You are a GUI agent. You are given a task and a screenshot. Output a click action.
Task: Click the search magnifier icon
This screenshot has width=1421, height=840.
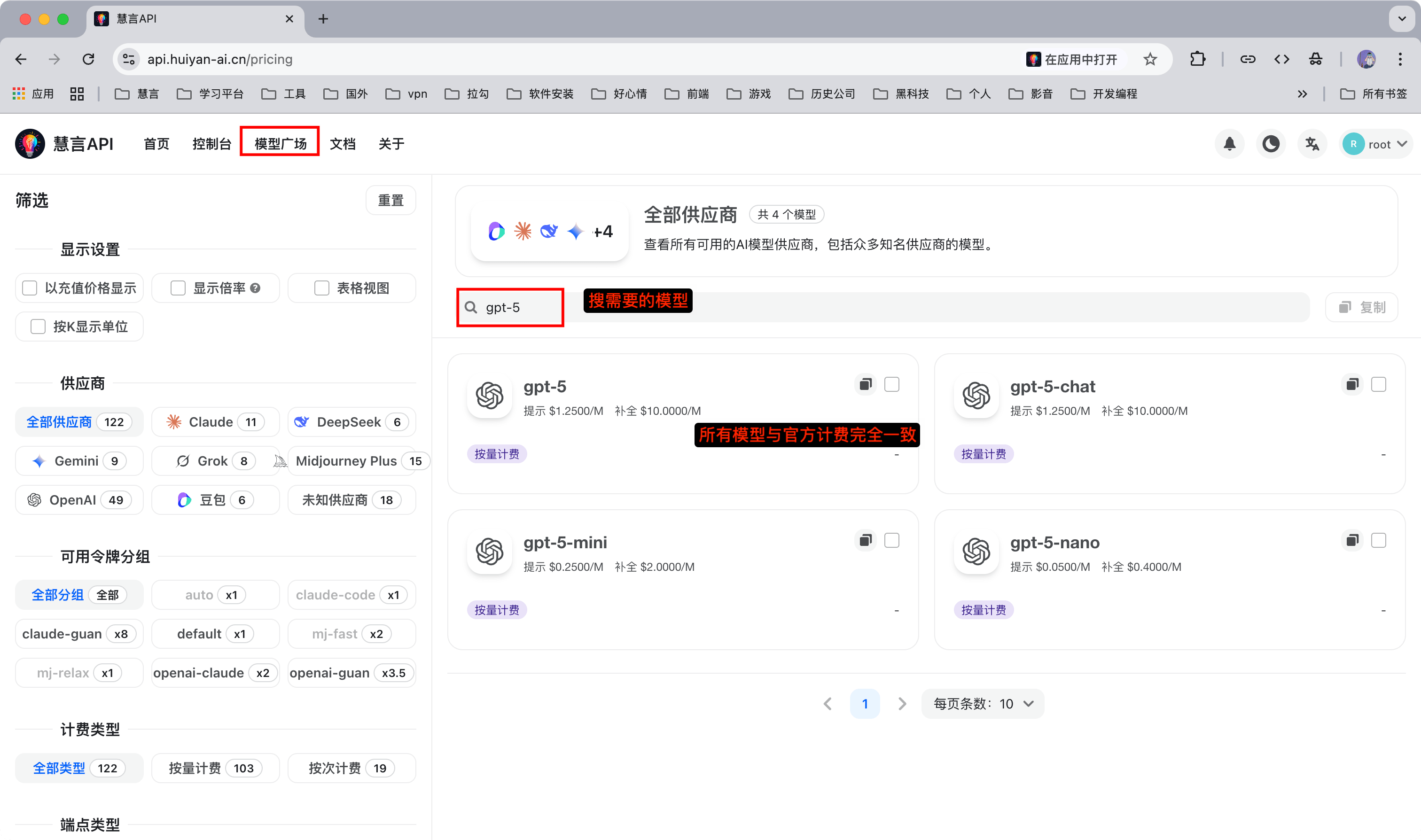(x=471, y=307)
